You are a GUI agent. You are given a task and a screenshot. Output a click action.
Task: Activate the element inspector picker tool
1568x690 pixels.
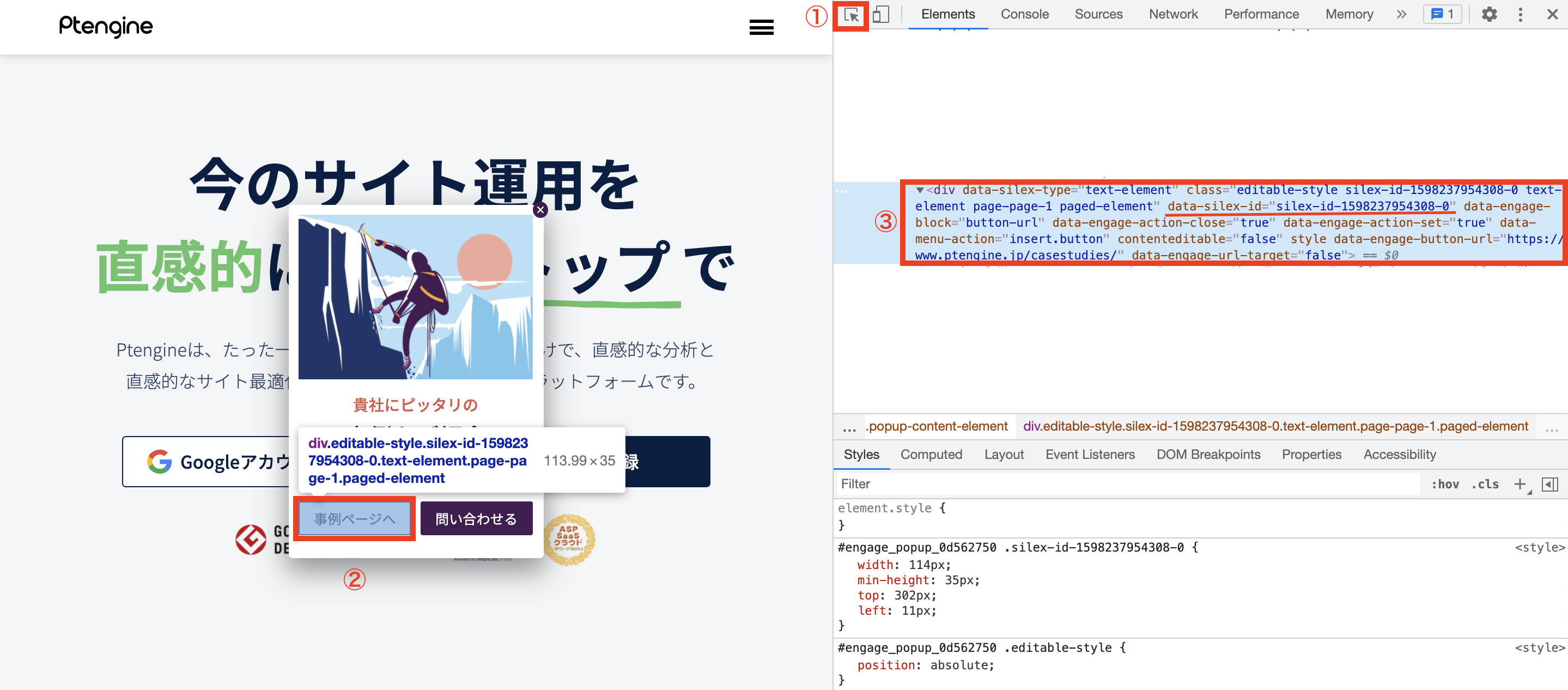[852, 15]
